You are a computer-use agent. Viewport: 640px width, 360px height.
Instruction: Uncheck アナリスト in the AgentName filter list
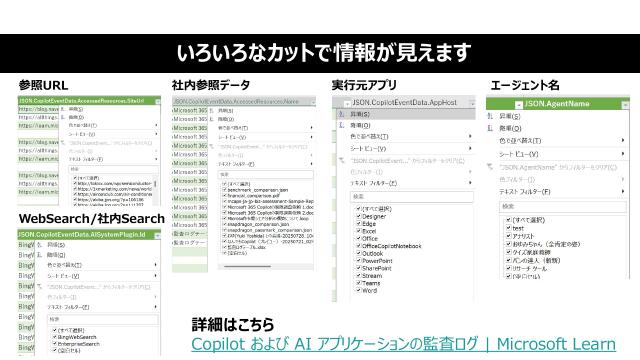[x=509, y=236]
